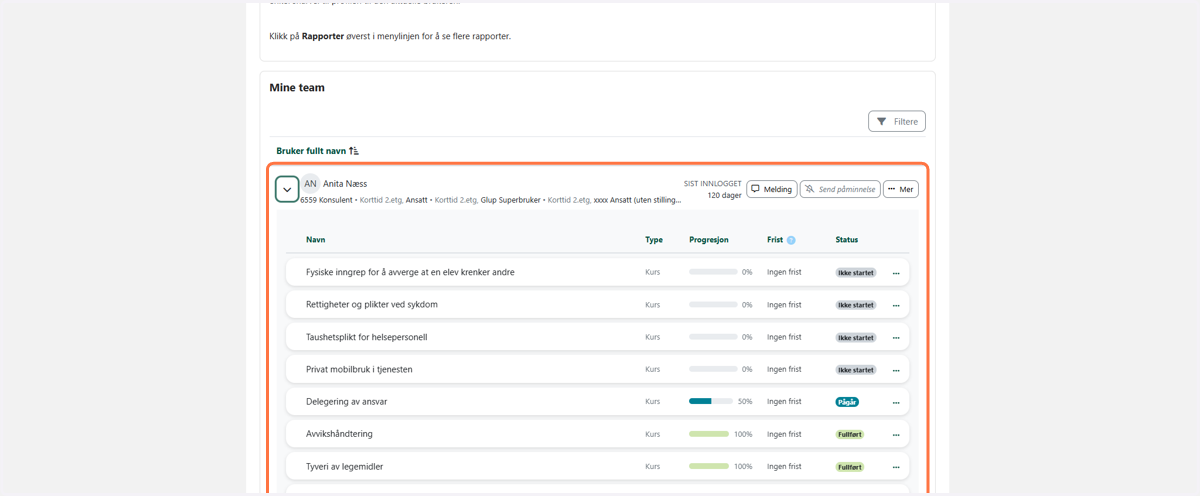Image resolution: width=1200 pixels, height=496 pixels.
Task: Open the Avvikshåndtering course
Action: pyautogui.click(x=339, y=434)
